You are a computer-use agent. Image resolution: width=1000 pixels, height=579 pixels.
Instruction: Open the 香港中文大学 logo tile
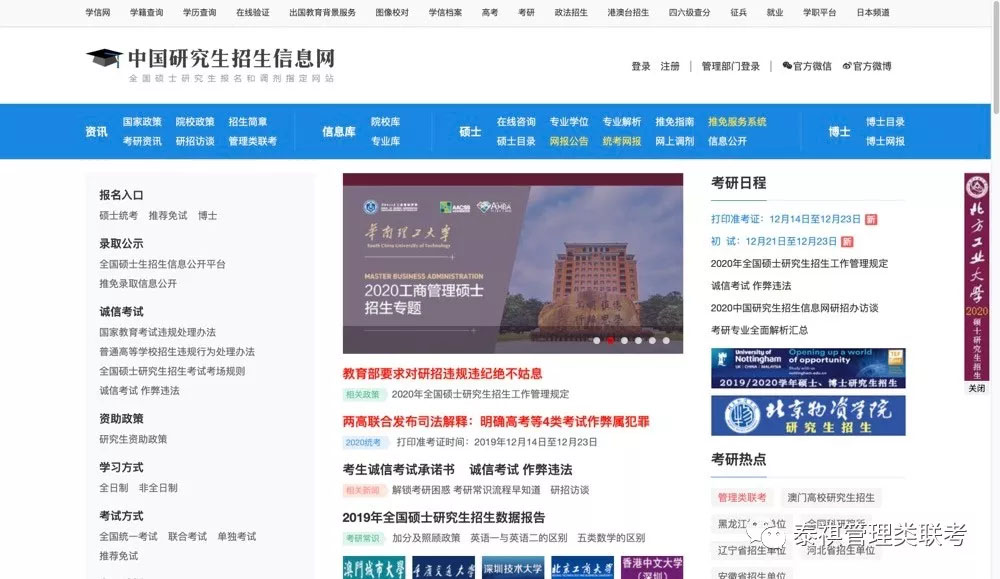(651, 568)
